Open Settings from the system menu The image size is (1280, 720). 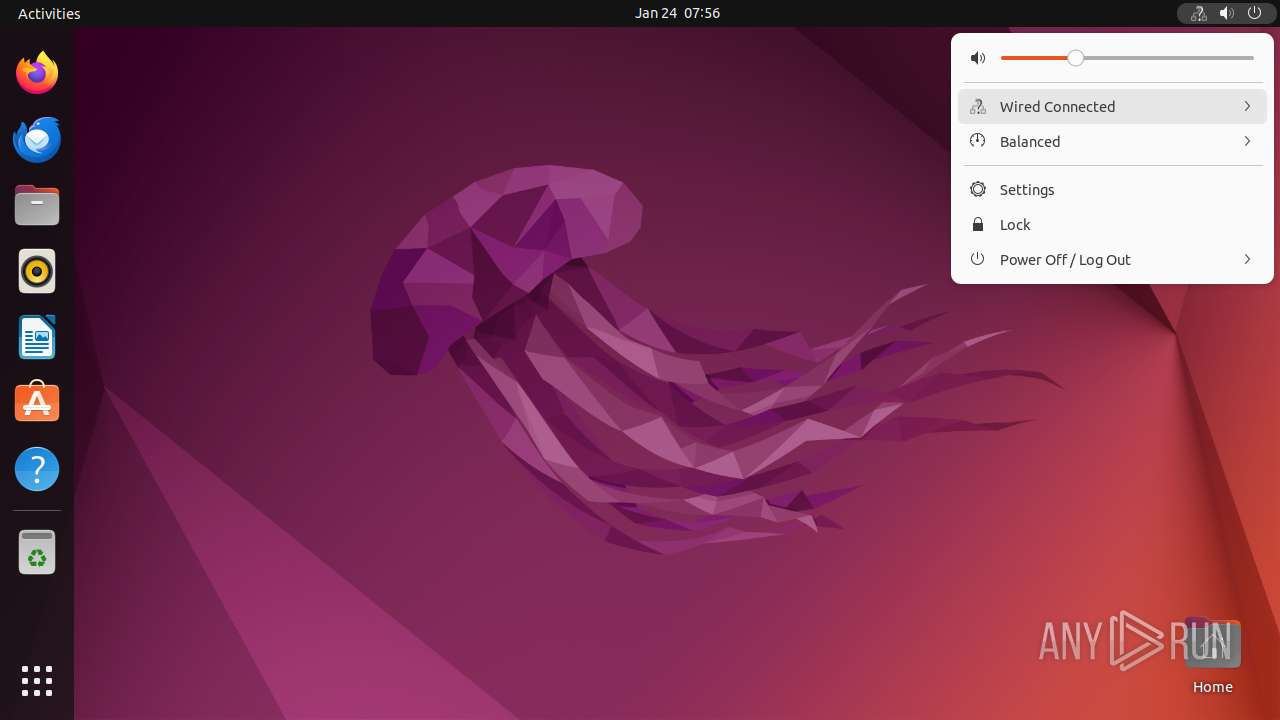tap(1112, 189)
